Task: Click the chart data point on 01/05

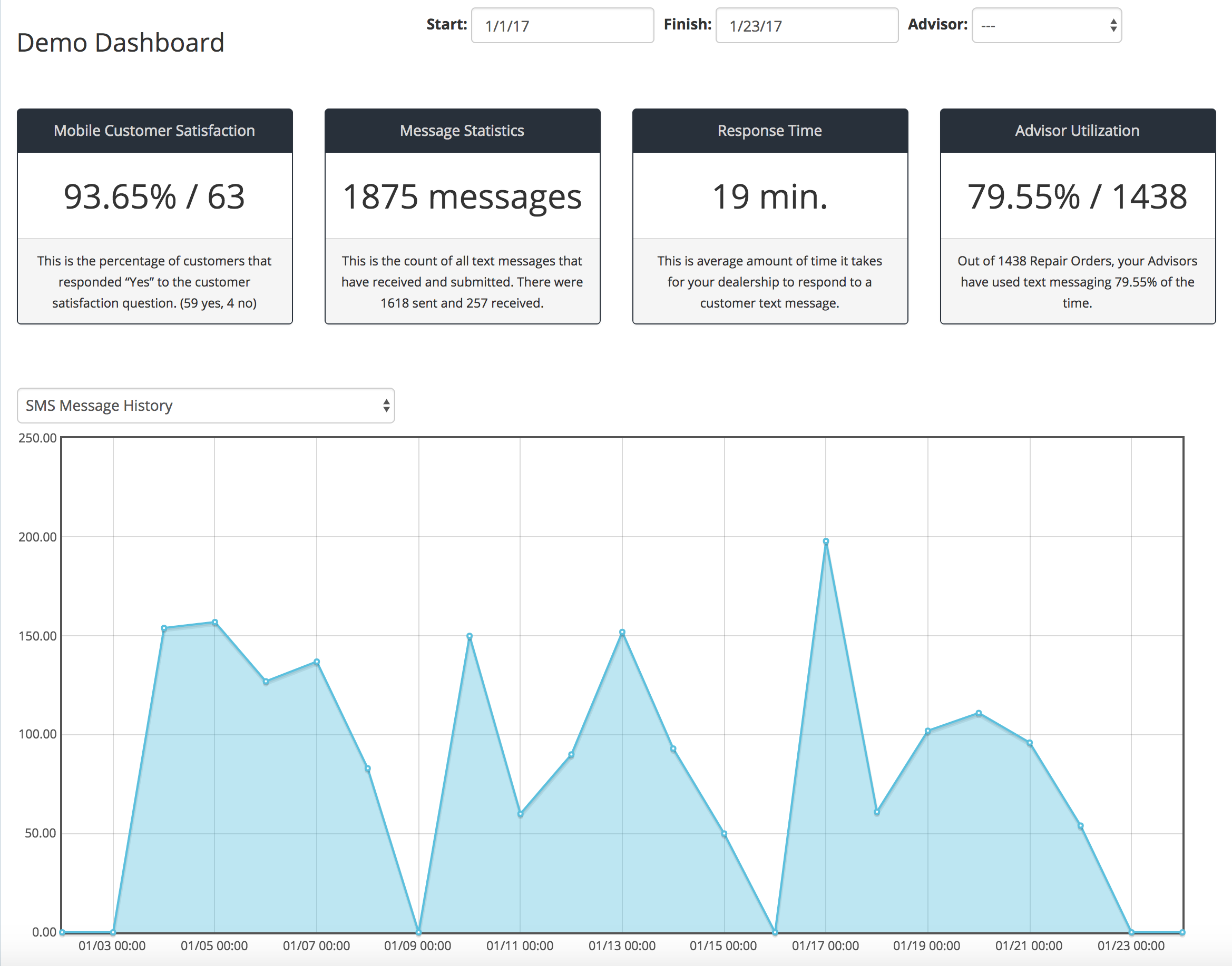Action: pos(215,622)
